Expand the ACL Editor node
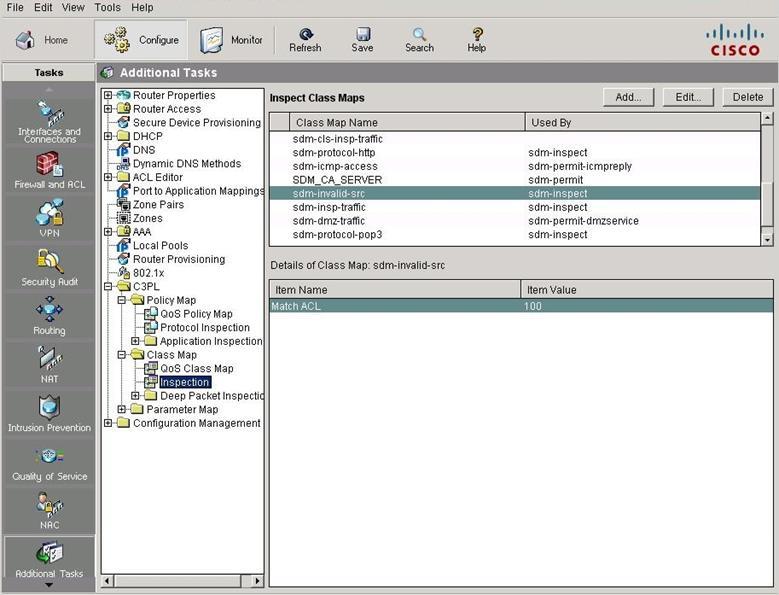 (x=108, y=177)
